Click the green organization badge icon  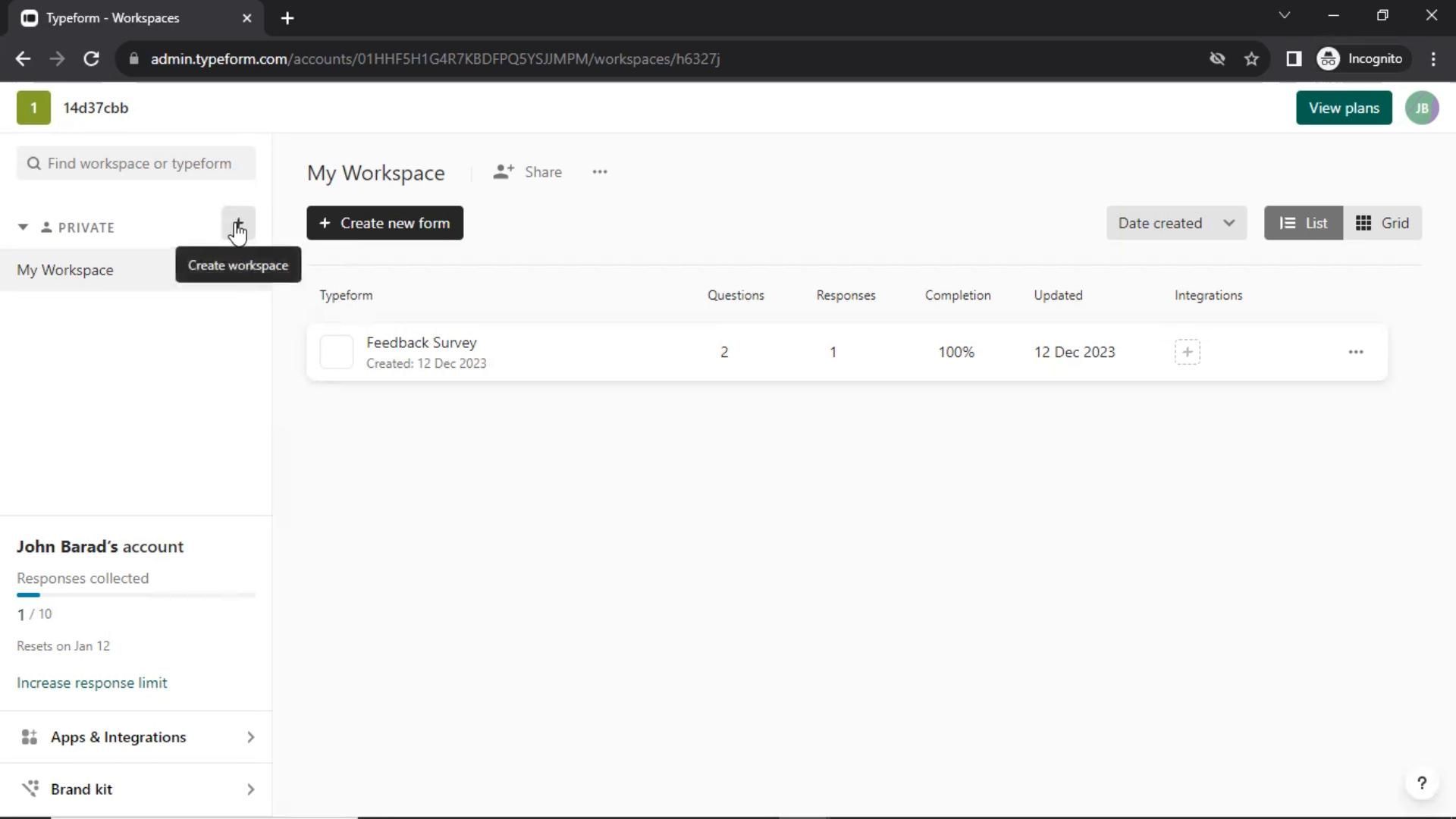point(33,108)
